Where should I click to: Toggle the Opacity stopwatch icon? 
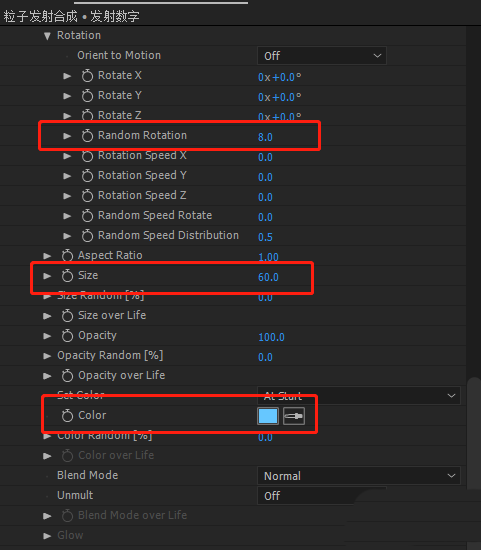[67, 336]
